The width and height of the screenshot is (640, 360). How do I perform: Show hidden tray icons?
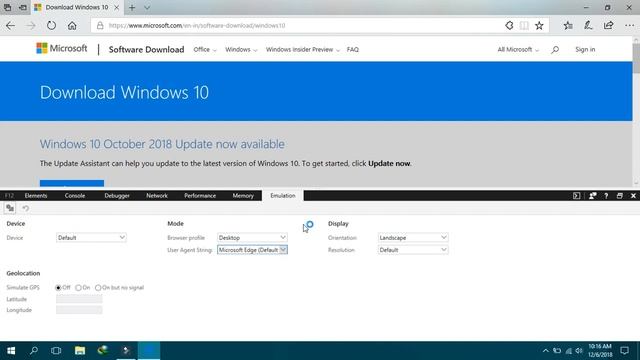[546, 351]
